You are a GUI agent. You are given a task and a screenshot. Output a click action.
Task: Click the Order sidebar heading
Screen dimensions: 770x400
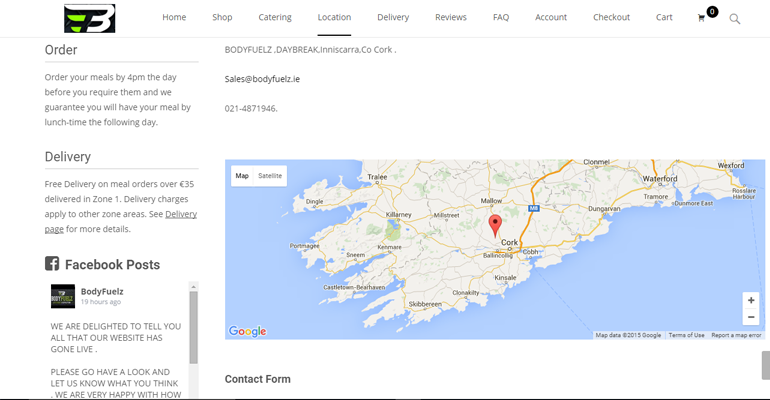click(x=61, y=50)
